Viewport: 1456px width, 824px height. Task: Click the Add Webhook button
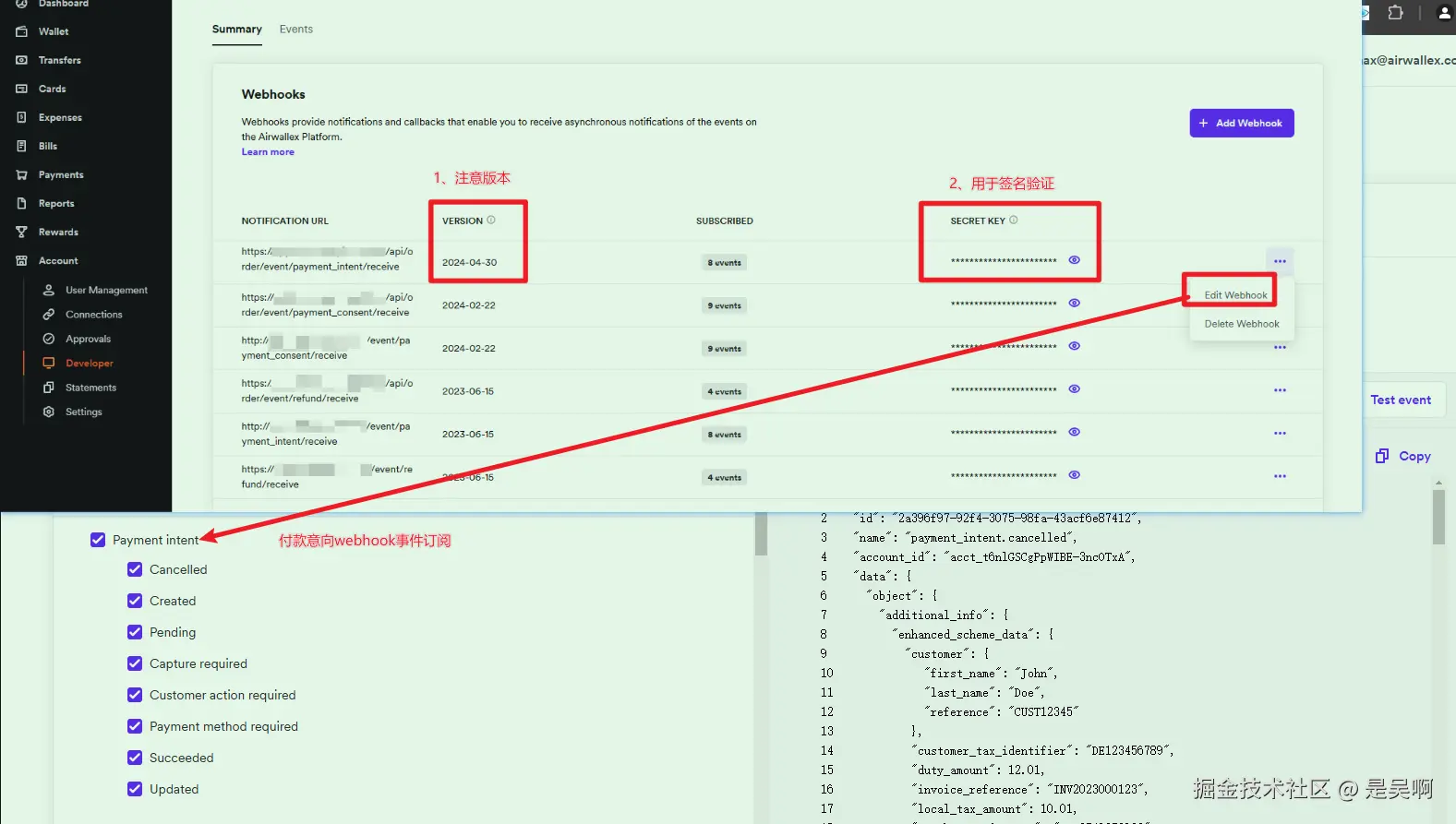(x=1241, y=123)
